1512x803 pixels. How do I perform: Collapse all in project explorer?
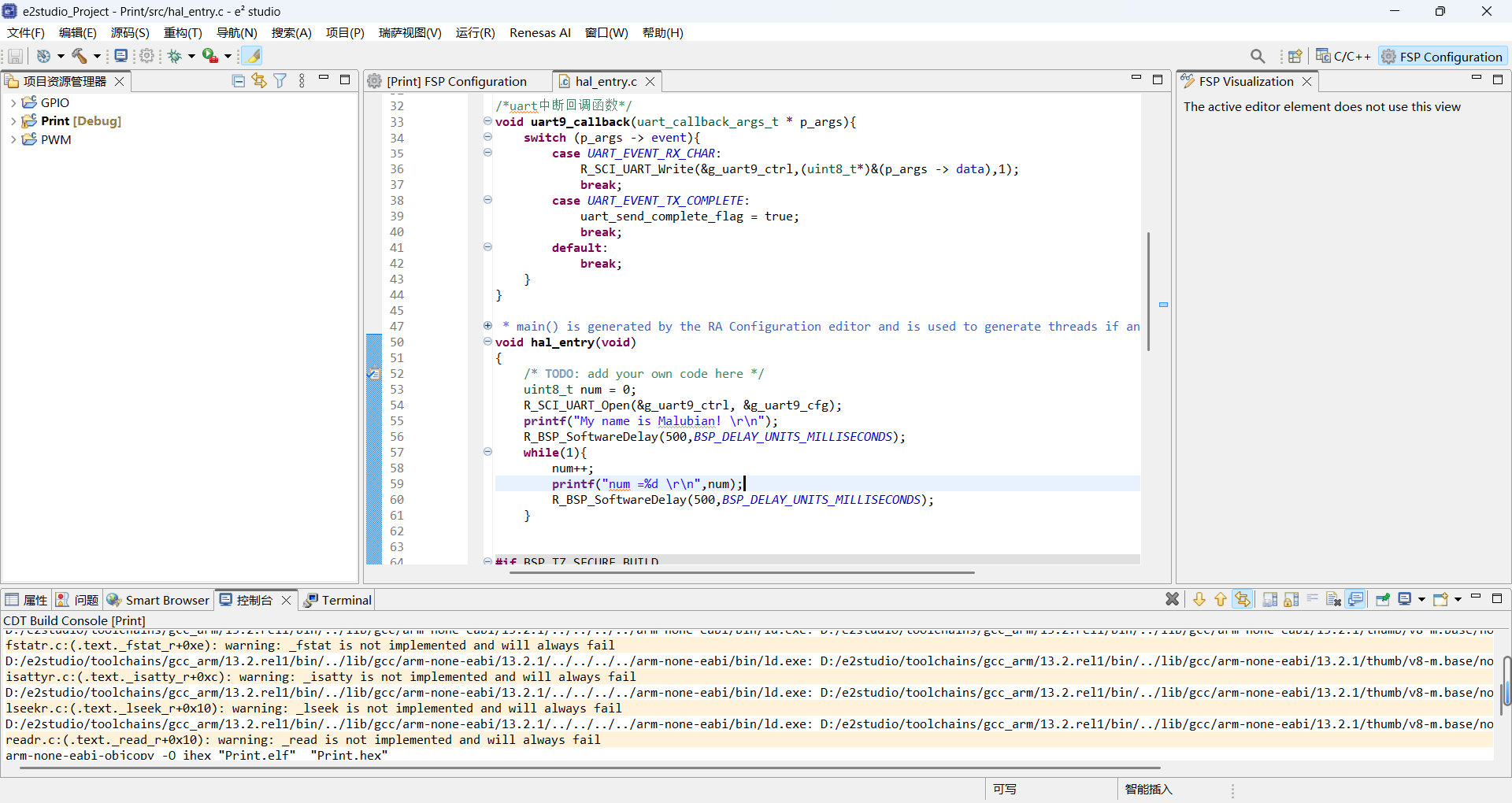pyautogui.click(x=239, y=81)
